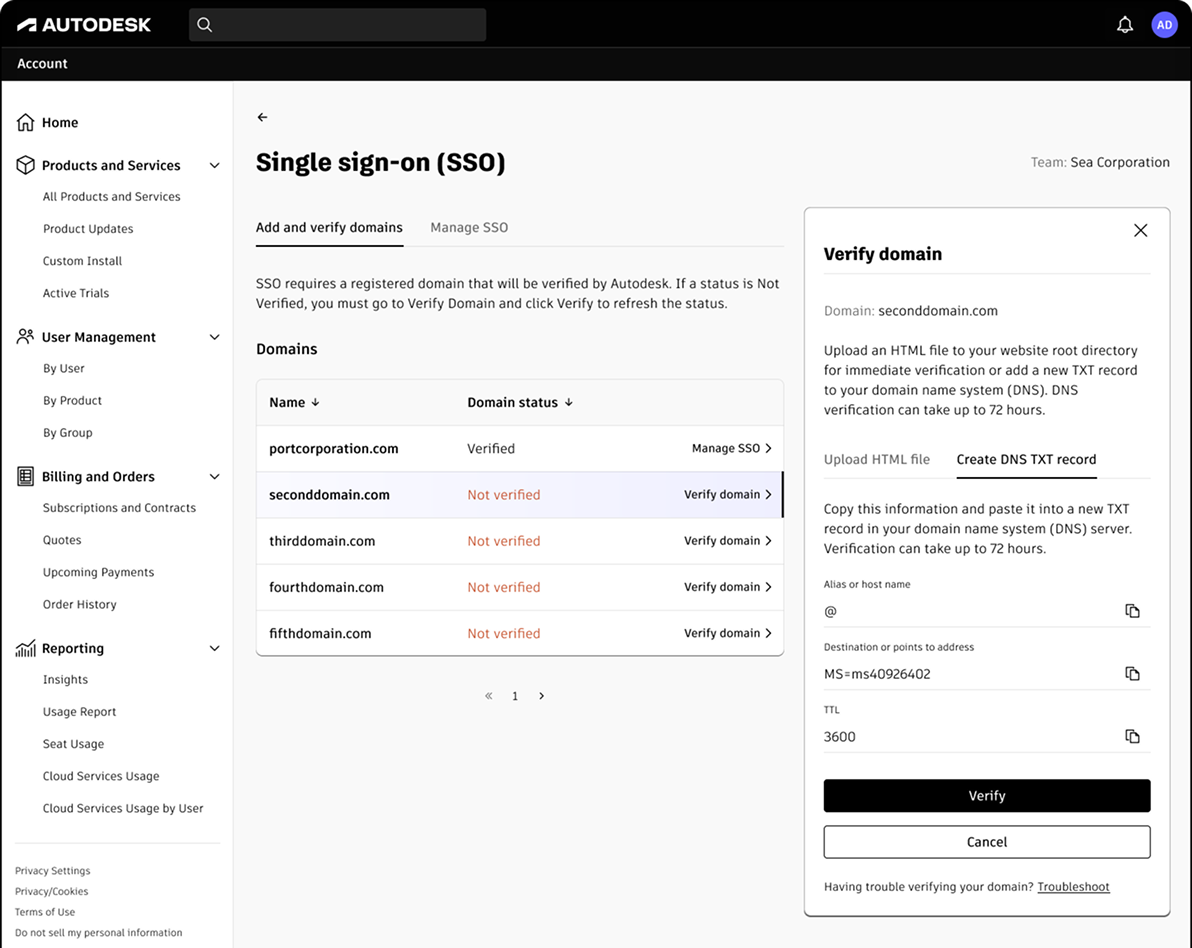Click inside the top search field
The height and width of the screenshot is (948, 1192).
click(x=338, y=25)
